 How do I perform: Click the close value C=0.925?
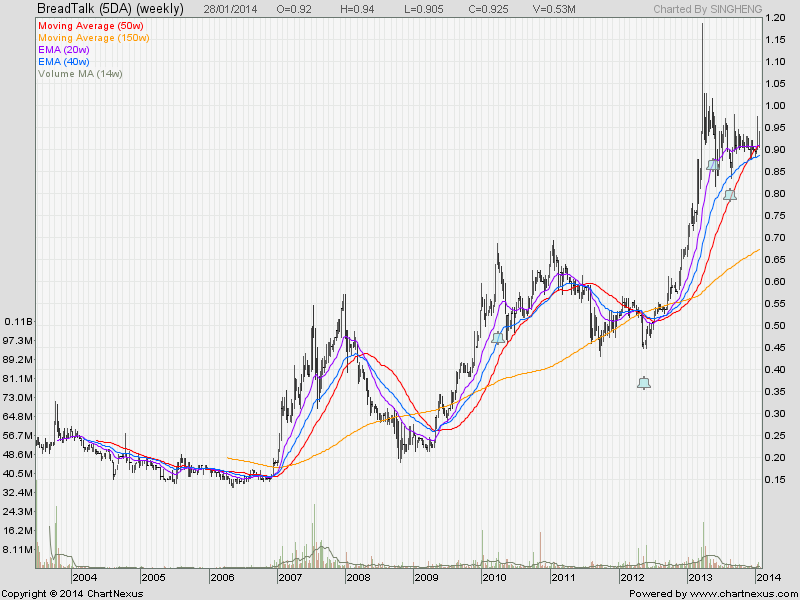click(488, 9)
